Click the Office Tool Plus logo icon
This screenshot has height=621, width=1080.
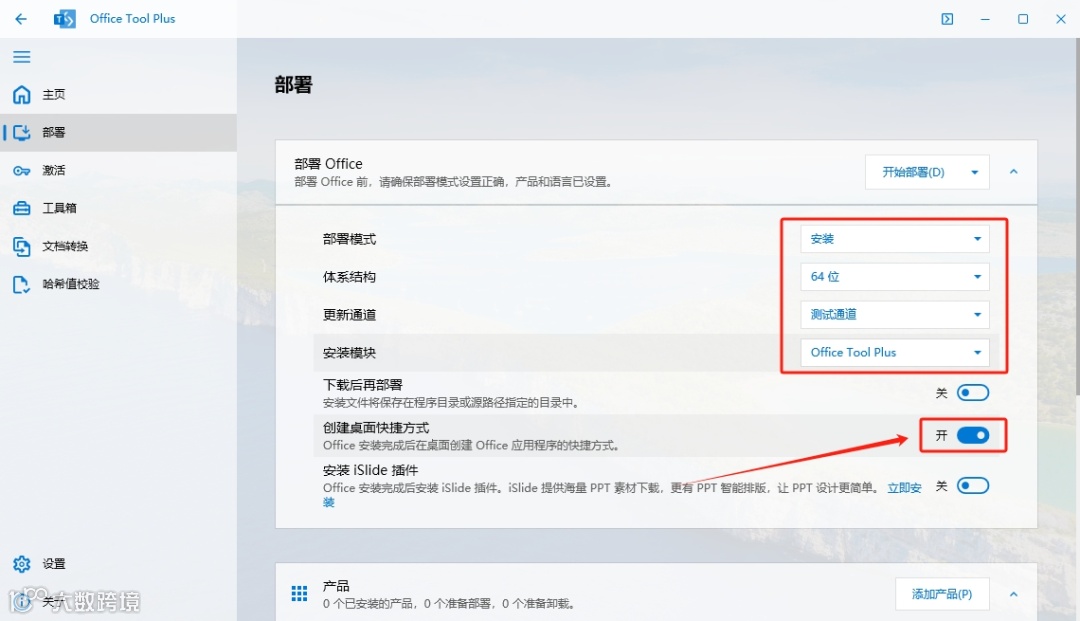(64, 19)
